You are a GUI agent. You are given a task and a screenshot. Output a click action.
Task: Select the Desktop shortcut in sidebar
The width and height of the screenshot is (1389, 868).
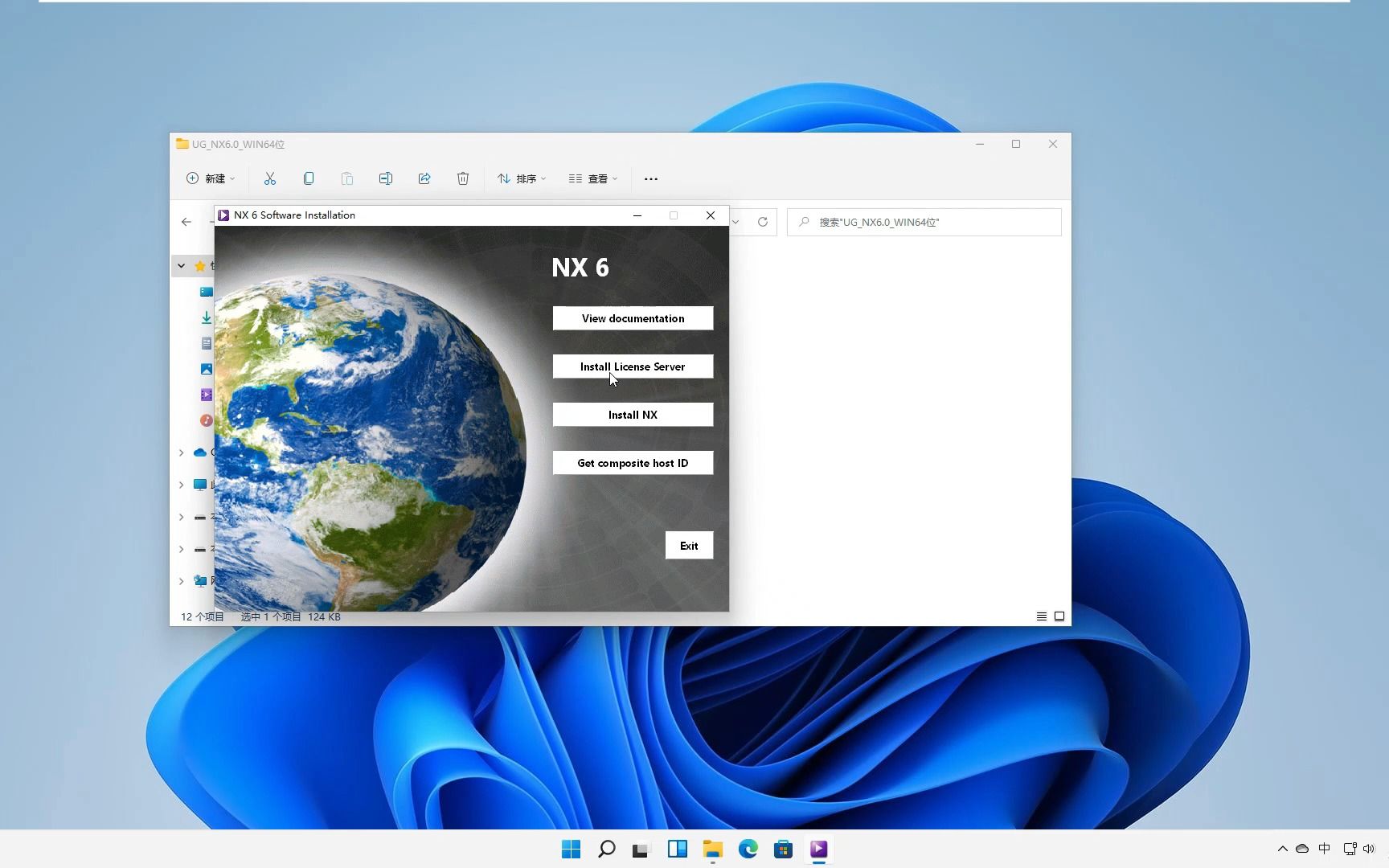tap(207, 292)
